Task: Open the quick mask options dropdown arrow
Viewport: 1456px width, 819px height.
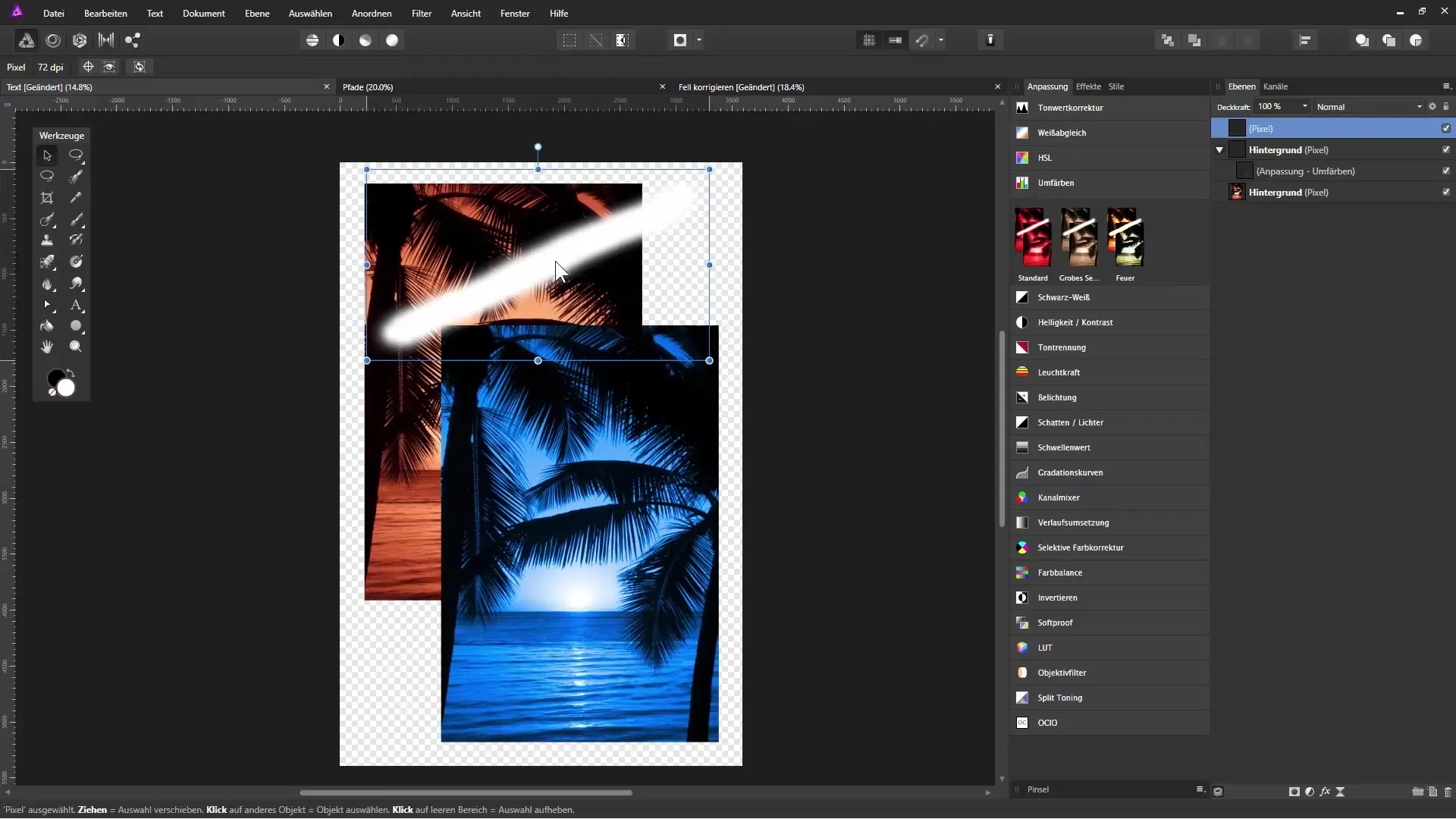Action: coord(699,40)
